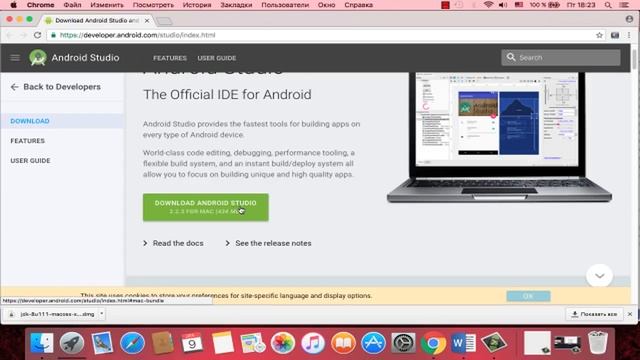Open Notification Center icon
Image resolution: width=640 pixels, height=360 pixels.
click(624, 5)
